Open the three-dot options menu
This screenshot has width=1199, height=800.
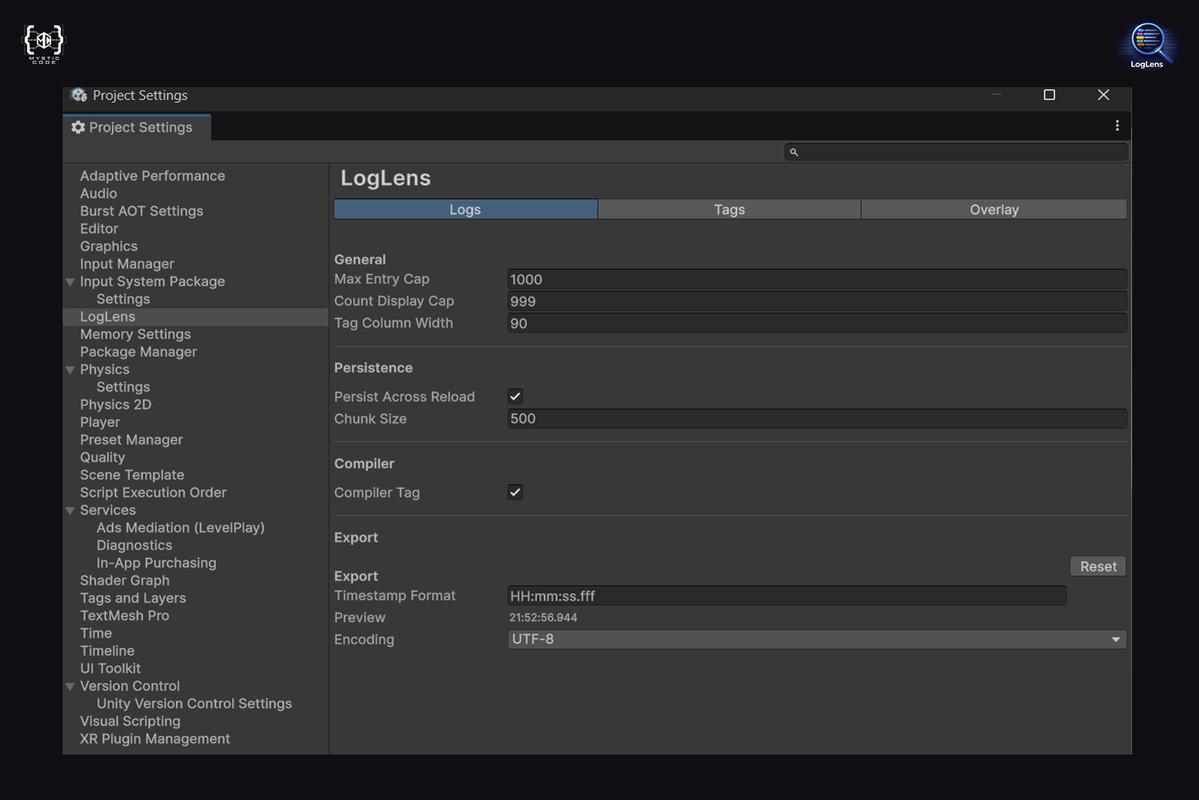point(1116,125)
